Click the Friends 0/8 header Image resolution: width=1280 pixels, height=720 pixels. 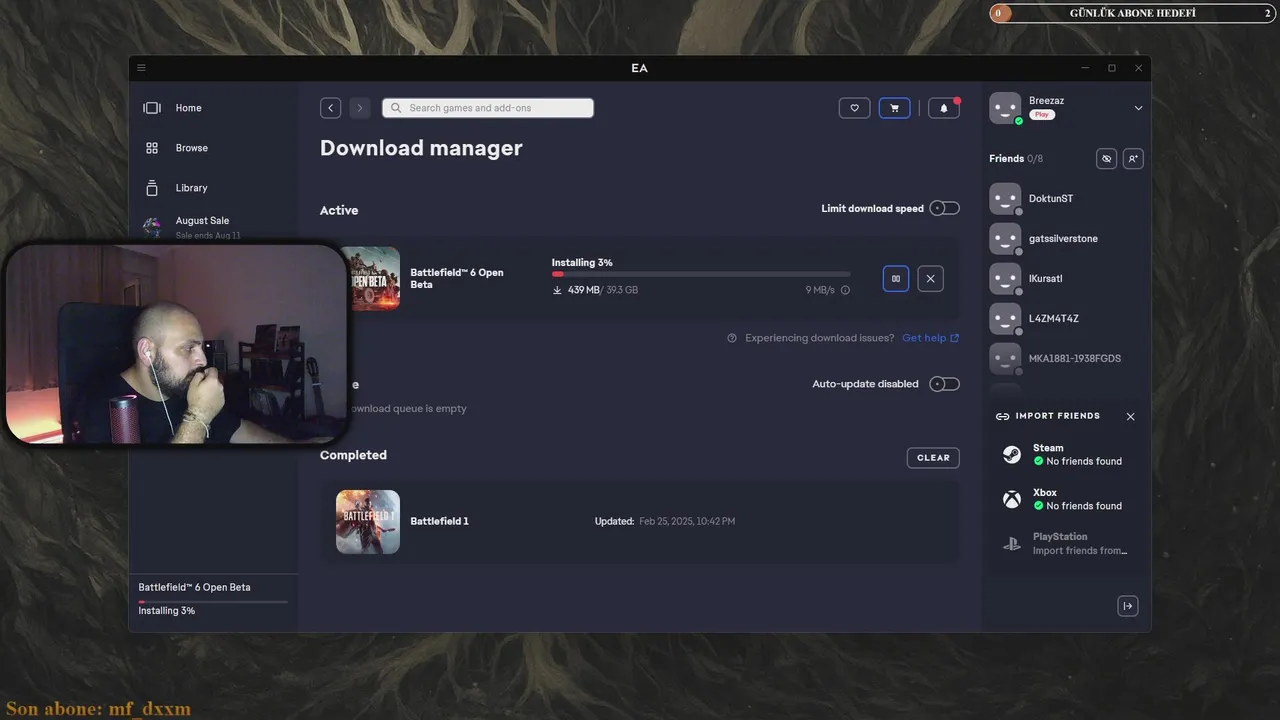point(1016,158)
